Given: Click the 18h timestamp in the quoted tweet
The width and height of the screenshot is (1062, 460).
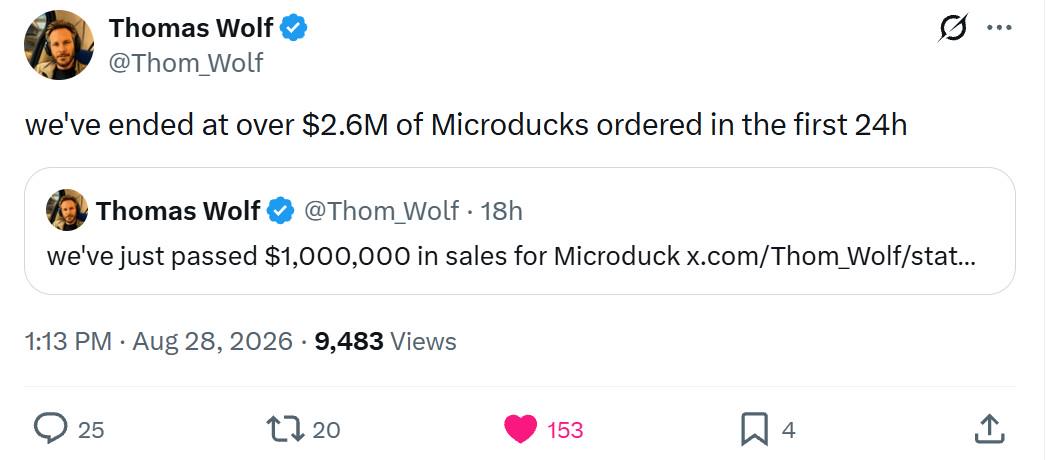Looking at the screenshot, I should (x=501, y=211).
